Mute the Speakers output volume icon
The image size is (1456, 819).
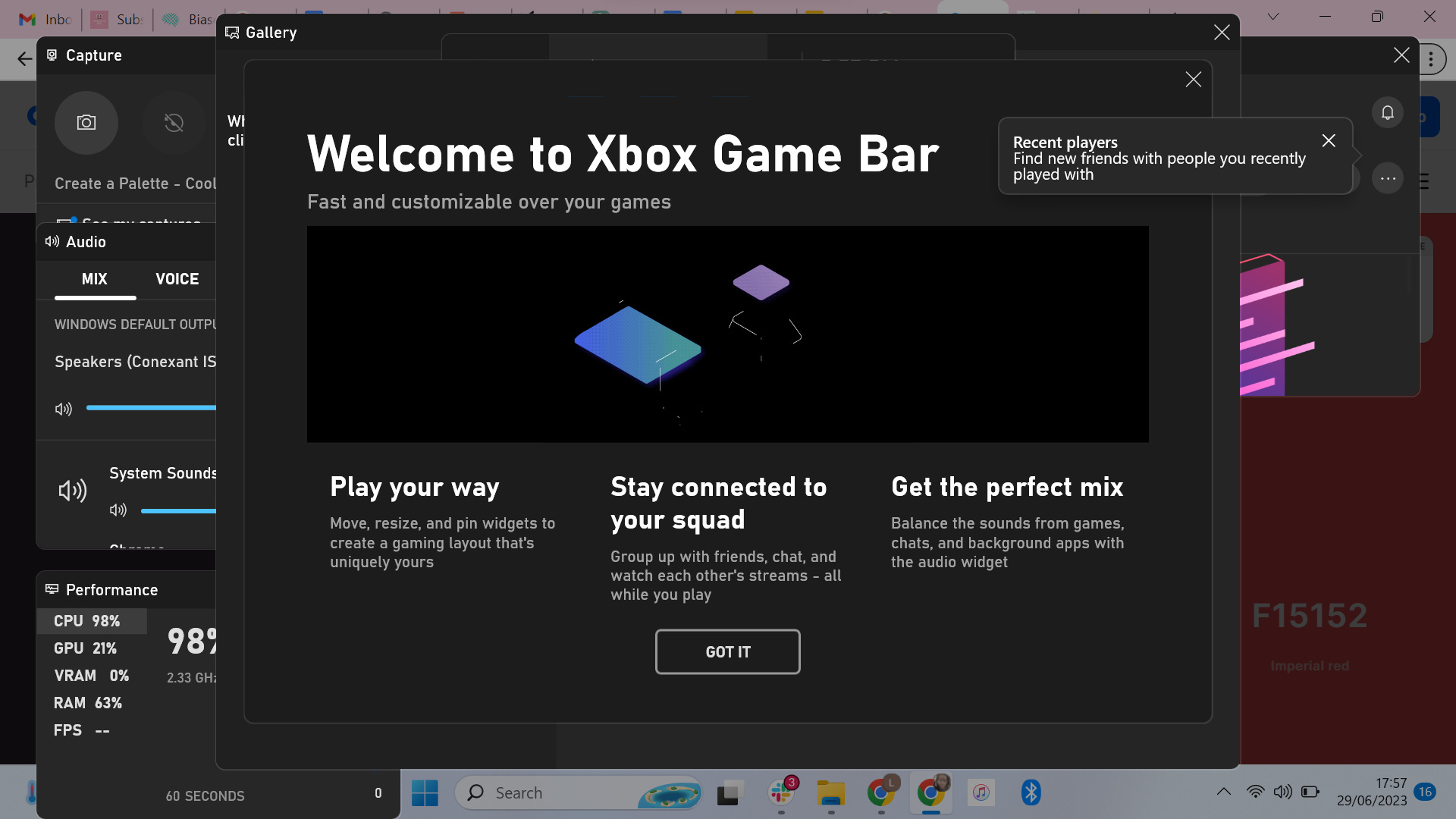click(x=64, y=409)
